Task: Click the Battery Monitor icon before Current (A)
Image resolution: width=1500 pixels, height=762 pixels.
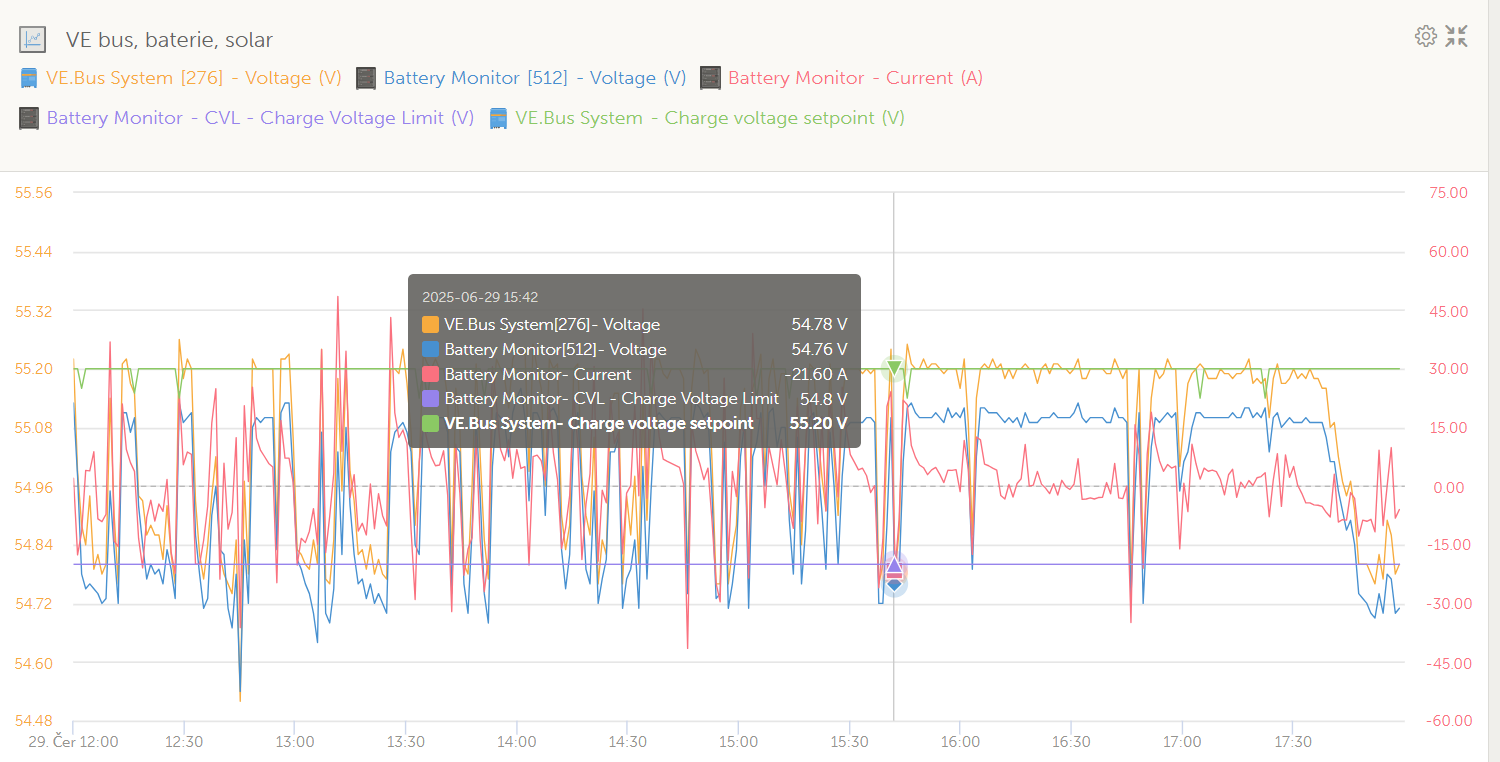Action: click(710, 78)
